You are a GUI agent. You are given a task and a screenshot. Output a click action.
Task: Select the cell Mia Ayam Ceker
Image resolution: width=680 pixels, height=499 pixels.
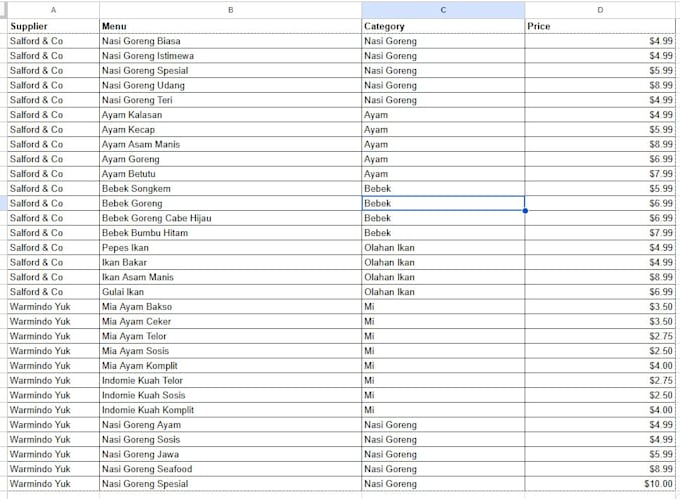pyautogui.click(x=230, y=321)
